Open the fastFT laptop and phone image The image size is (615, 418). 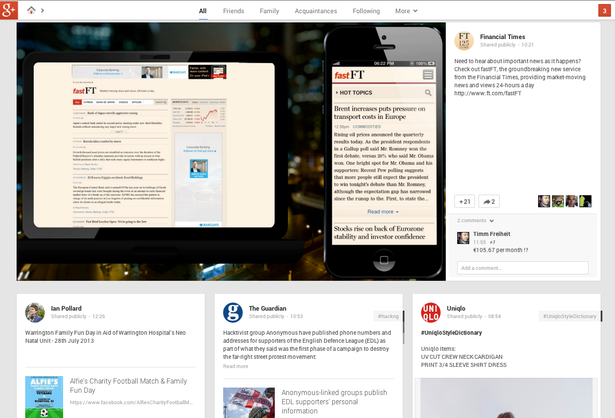coord(231,151)
